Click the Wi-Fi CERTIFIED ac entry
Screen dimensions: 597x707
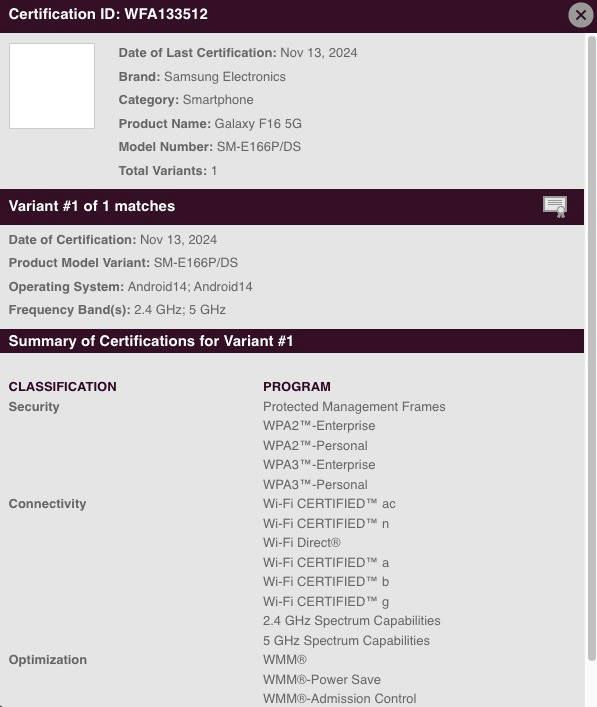[x=329, y=504]
